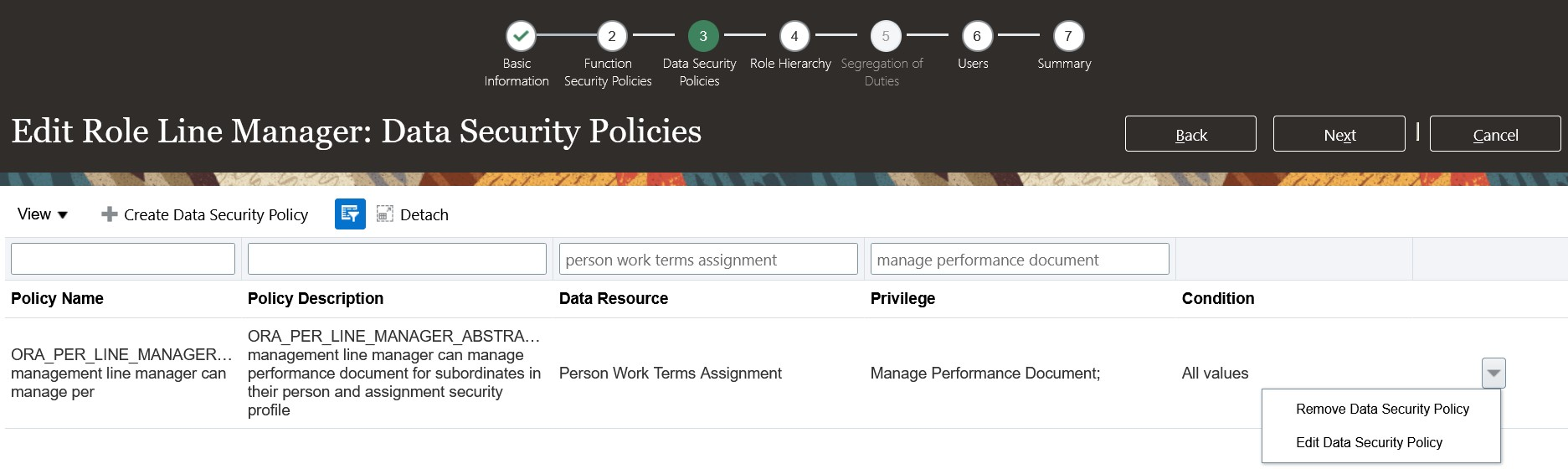1568x469 pixels.
Task: Click the Query By Example filter icon
Action: click(350, 214)
